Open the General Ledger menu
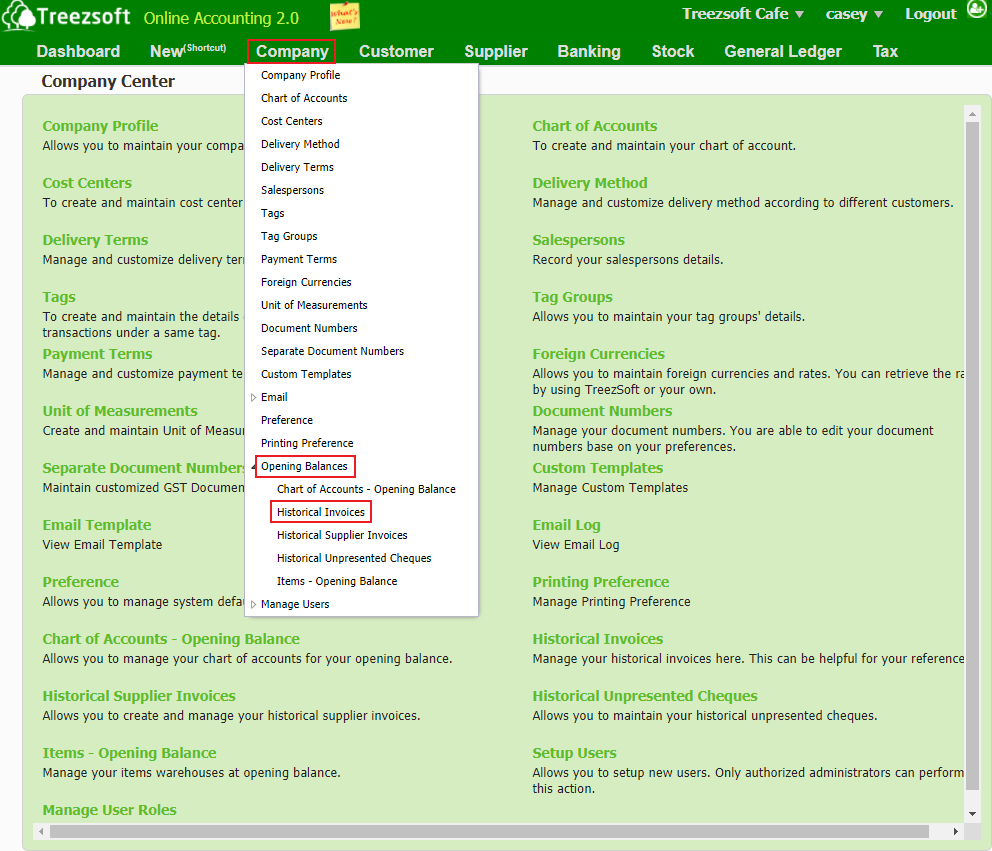 pyautogui.click(x=783, y=51)
